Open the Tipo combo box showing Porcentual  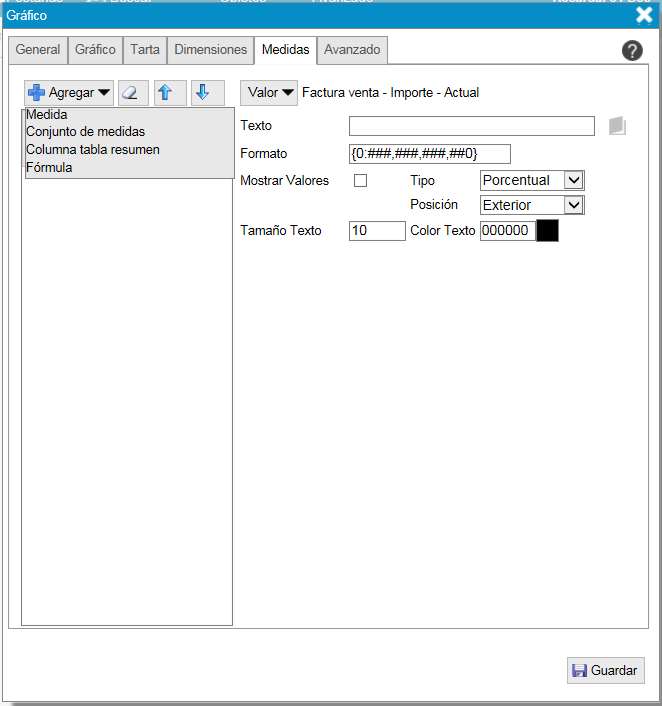coord(531,181)
